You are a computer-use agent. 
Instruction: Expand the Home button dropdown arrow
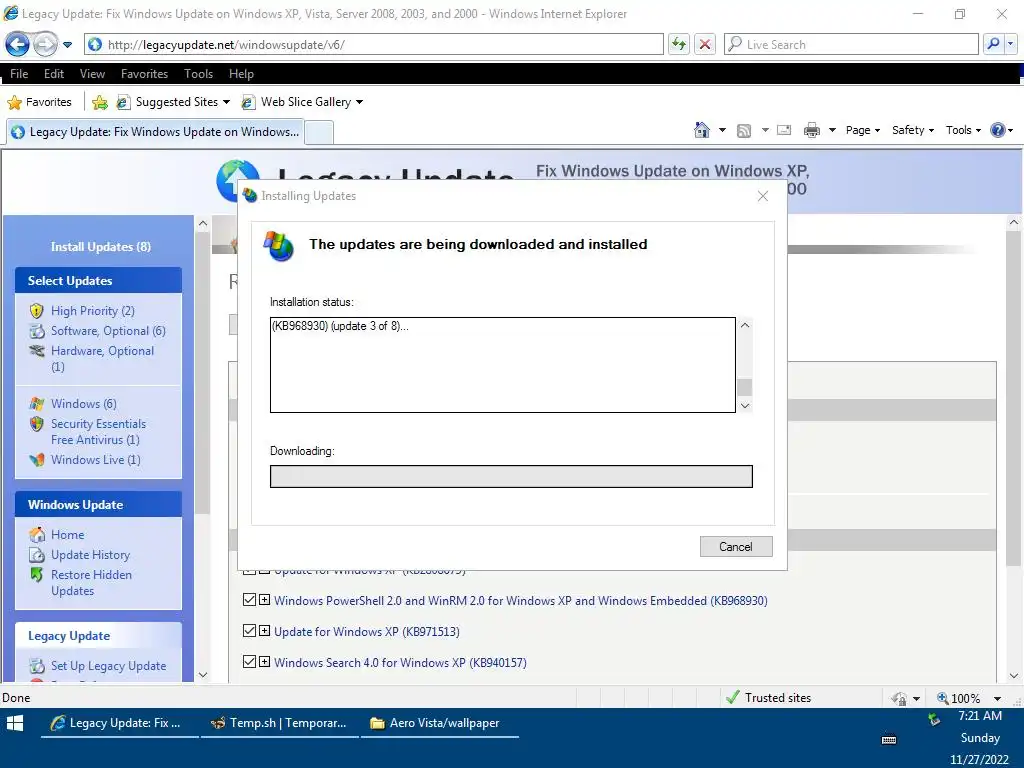[722, 130]
